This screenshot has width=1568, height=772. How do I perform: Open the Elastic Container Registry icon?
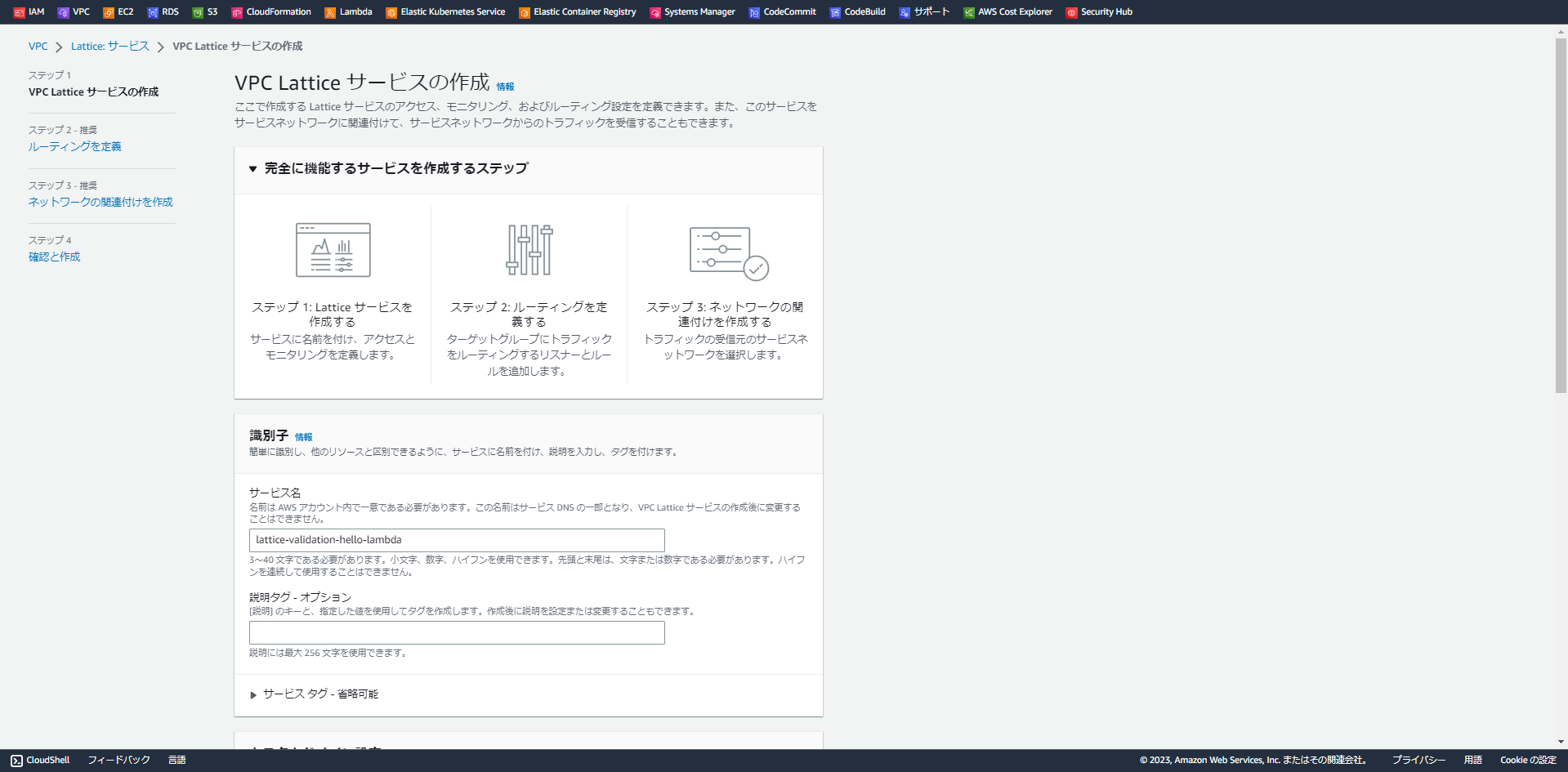point(525,12)
